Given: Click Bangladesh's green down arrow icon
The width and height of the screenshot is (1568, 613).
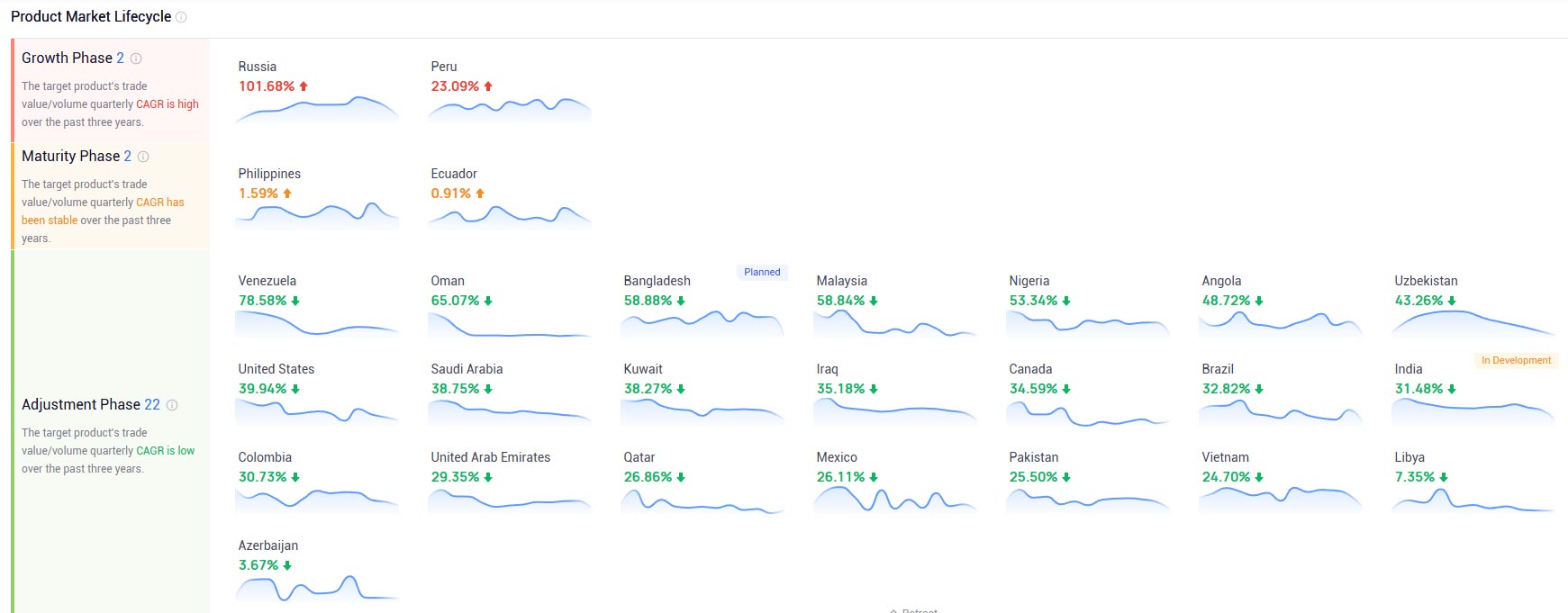Looking at the screenshot, I should tap(681, 301).
